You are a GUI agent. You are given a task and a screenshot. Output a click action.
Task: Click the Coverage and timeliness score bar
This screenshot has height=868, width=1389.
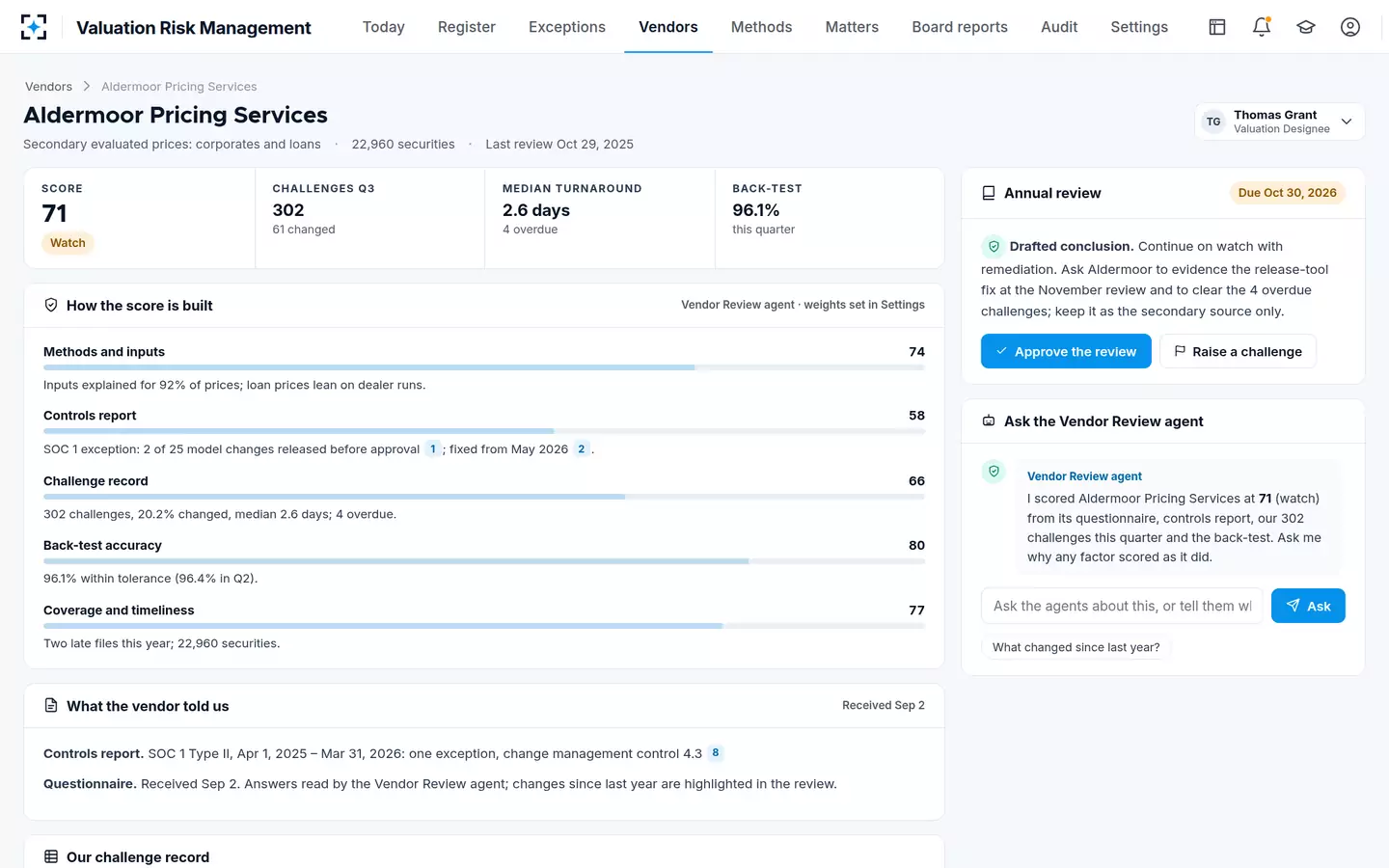pyautogui.click(x=484, y=626)
